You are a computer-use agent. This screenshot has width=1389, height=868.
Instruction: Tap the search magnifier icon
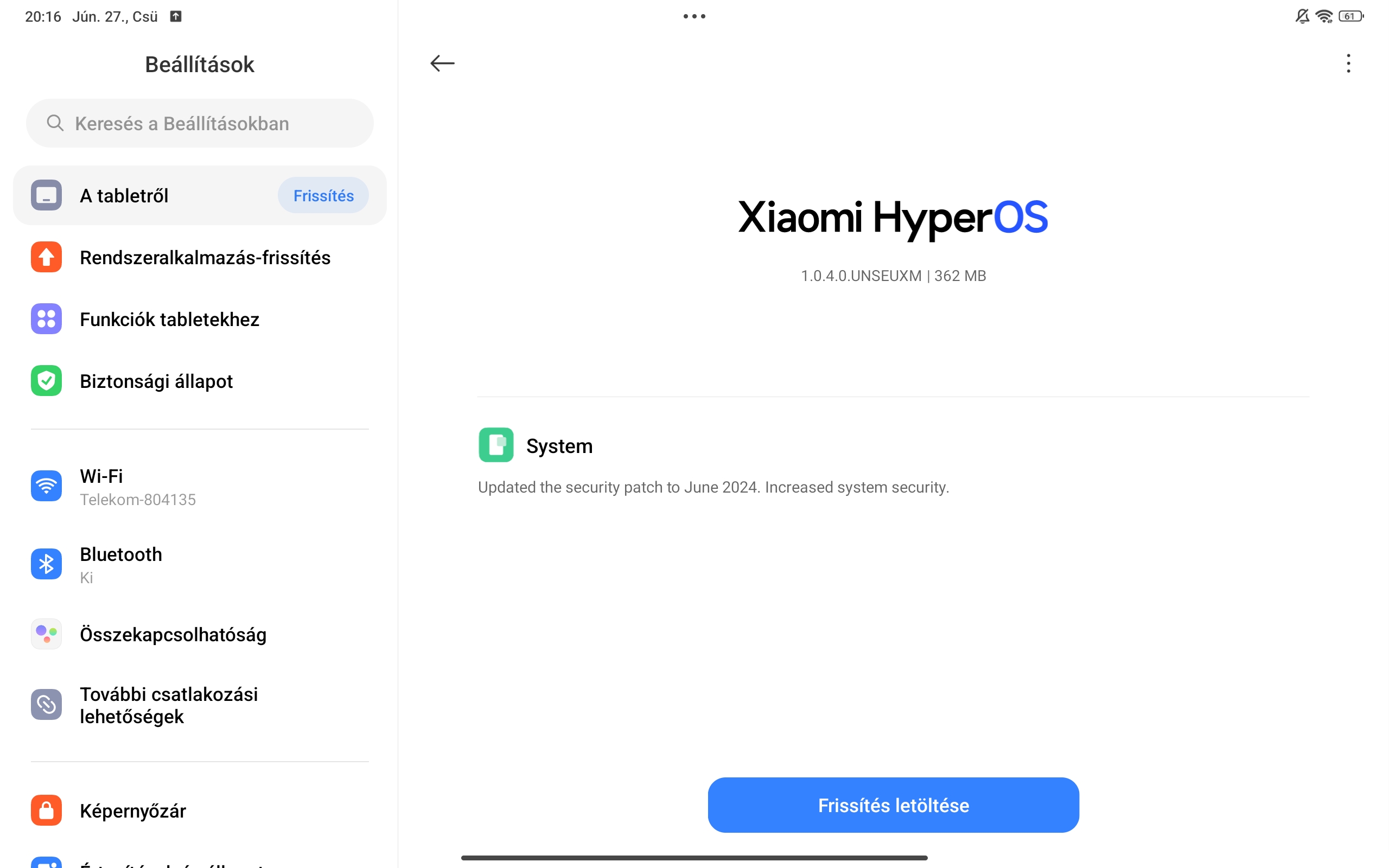tap(55, 123)
